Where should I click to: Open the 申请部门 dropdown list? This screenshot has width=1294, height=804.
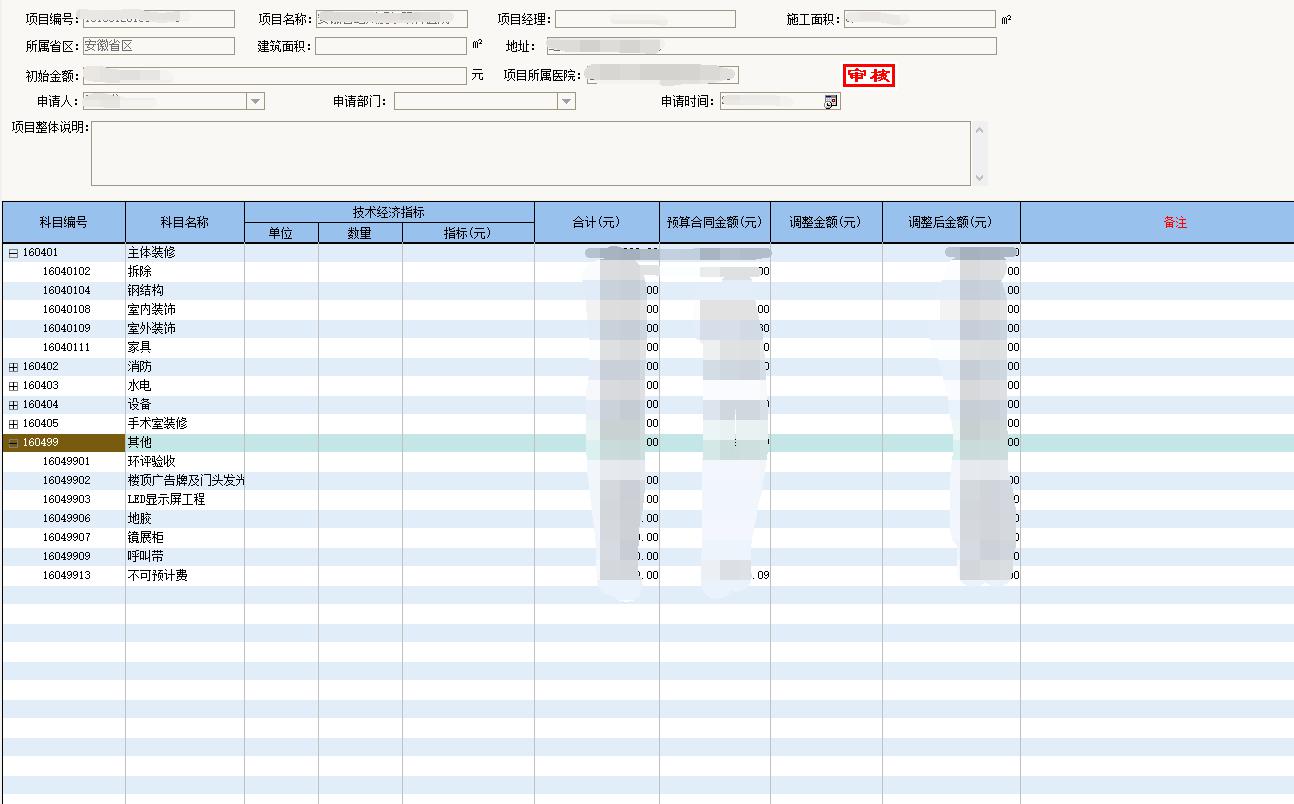(567, 101)
